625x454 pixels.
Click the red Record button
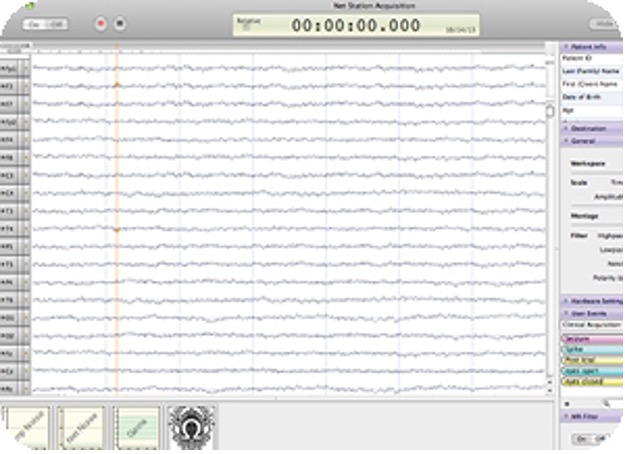coord(101,23)
